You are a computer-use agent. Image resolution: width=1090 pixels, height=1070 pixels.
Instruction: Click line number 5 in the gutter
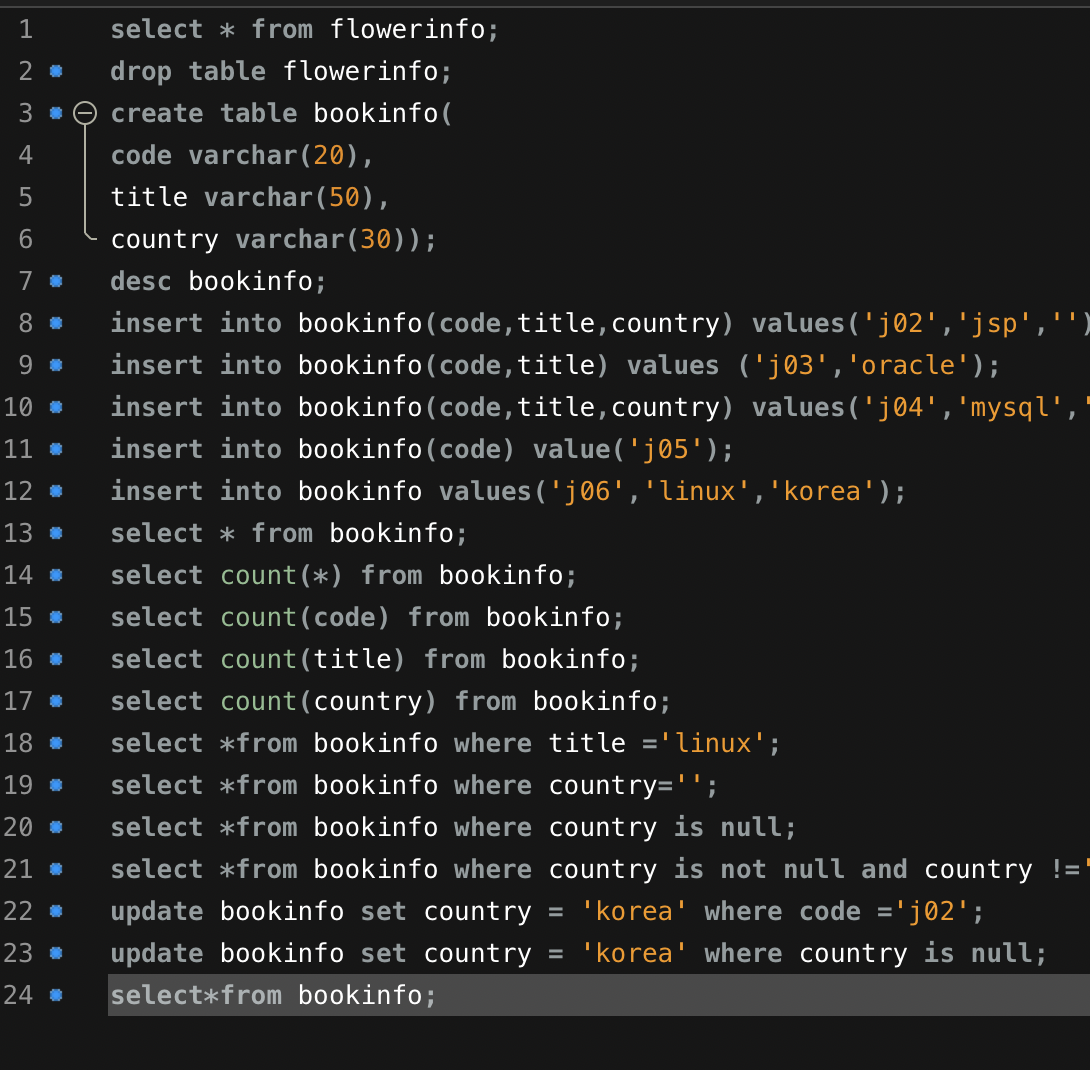pyautogui.click(x=25, y=197)
